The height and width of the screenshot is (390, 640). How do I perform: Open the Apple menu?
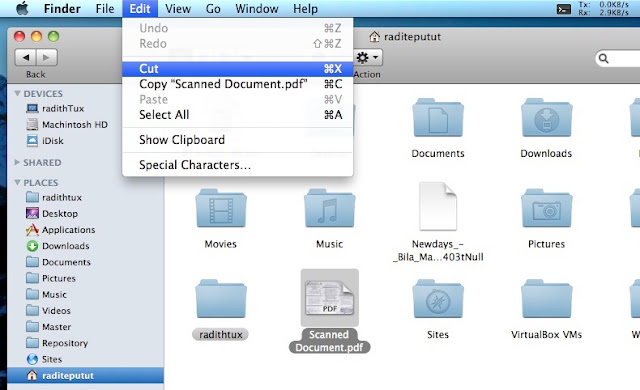(x=22, y=8)
